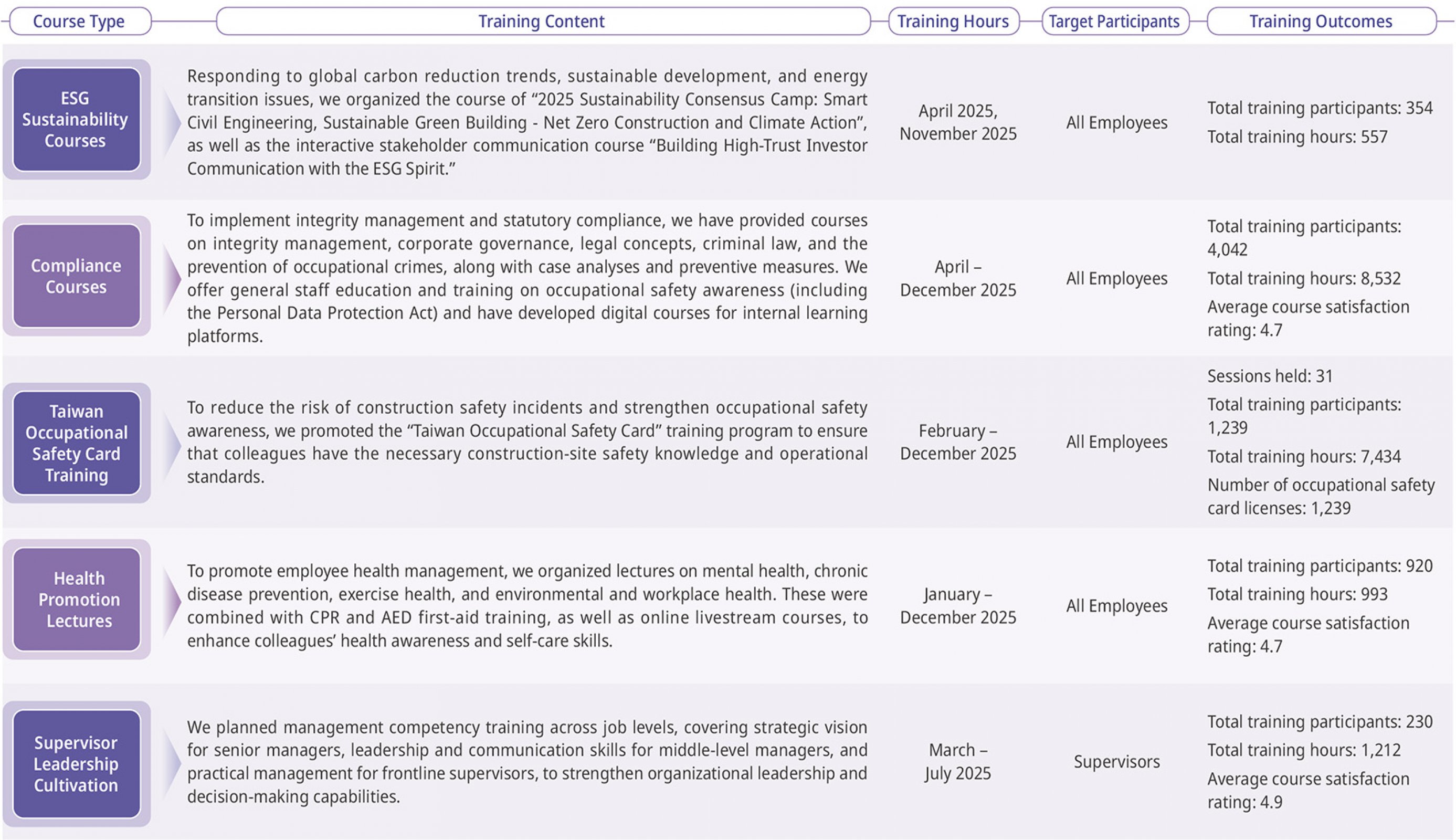Click arrow beside Health Promotion Lectures
The height and width of the screenshot is (840, 1456).
pyautogui.click(x=171, y=602)
